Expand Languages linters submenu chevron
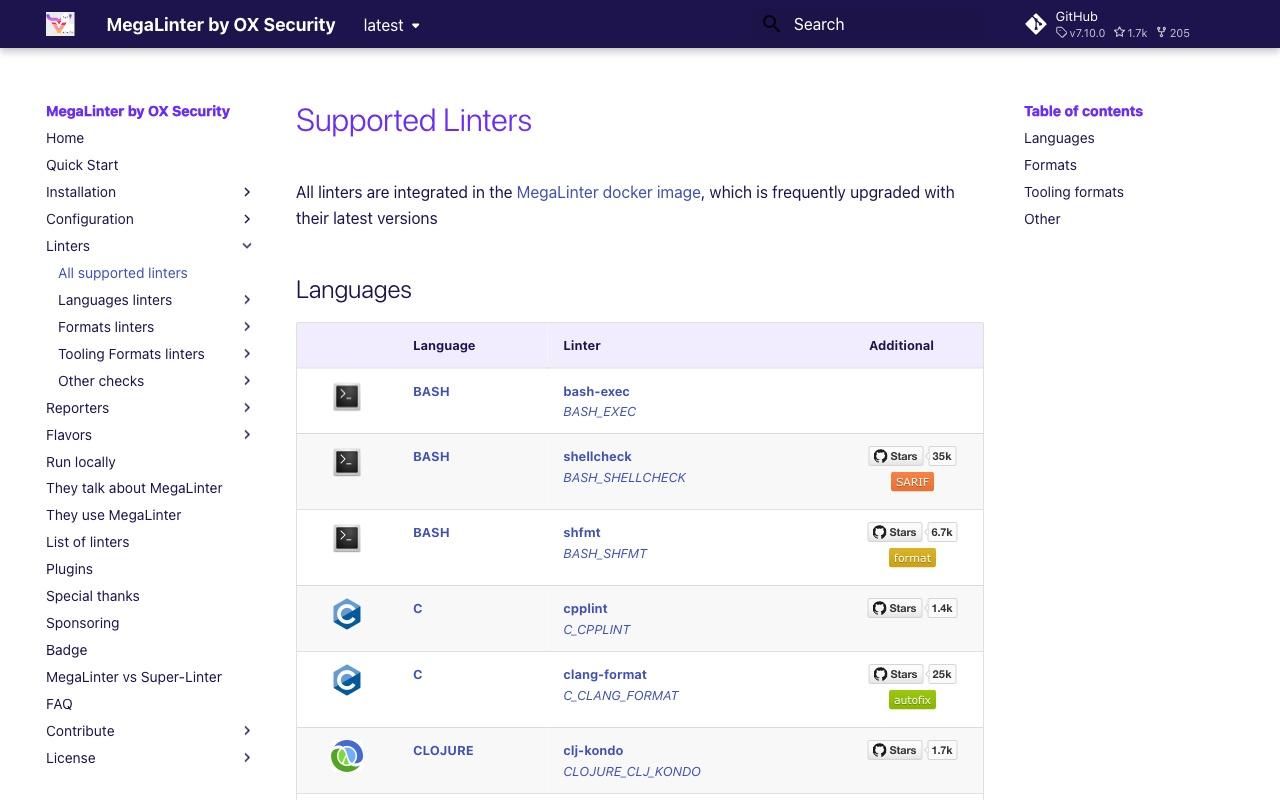The width and height of the screenshot is (1280, 800). point(247,300)
